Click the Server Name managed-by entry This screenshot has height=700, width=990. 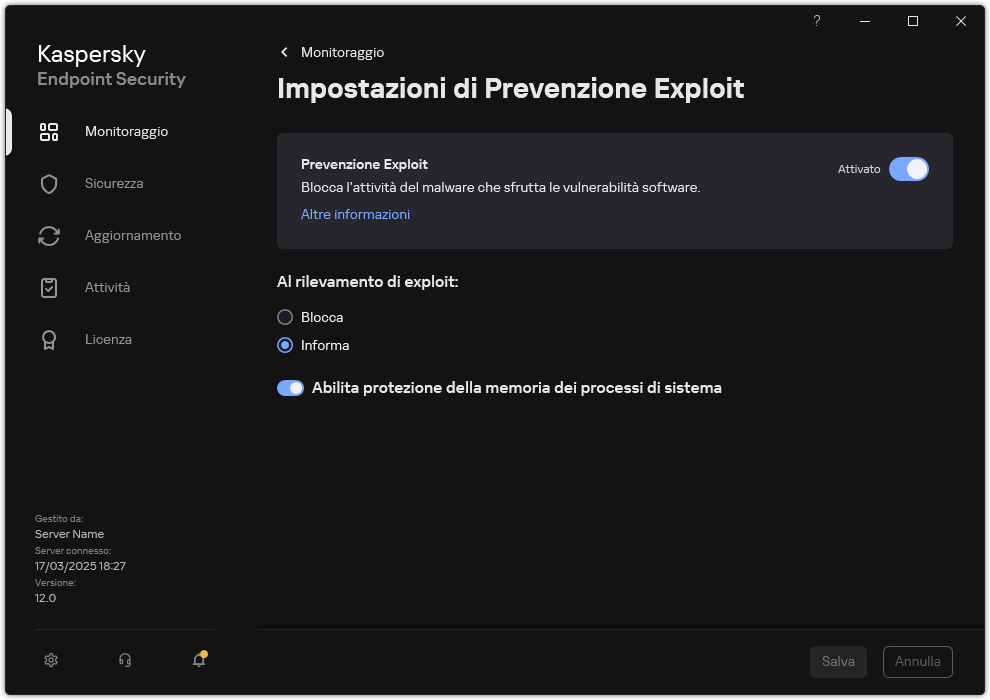pos(69,534)
